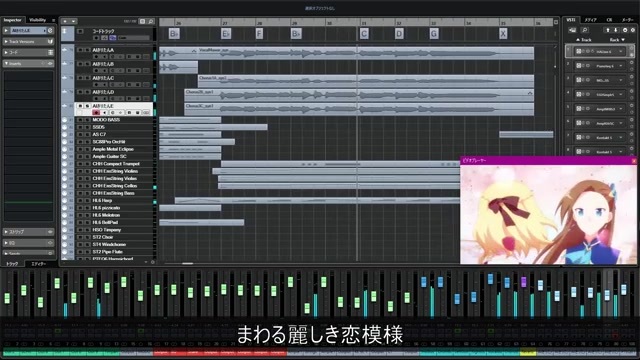Image resolution: width=640 pixels, height=360 pixels.
Task: Click the first green mixer channel fader
Action: click(7, 298)
